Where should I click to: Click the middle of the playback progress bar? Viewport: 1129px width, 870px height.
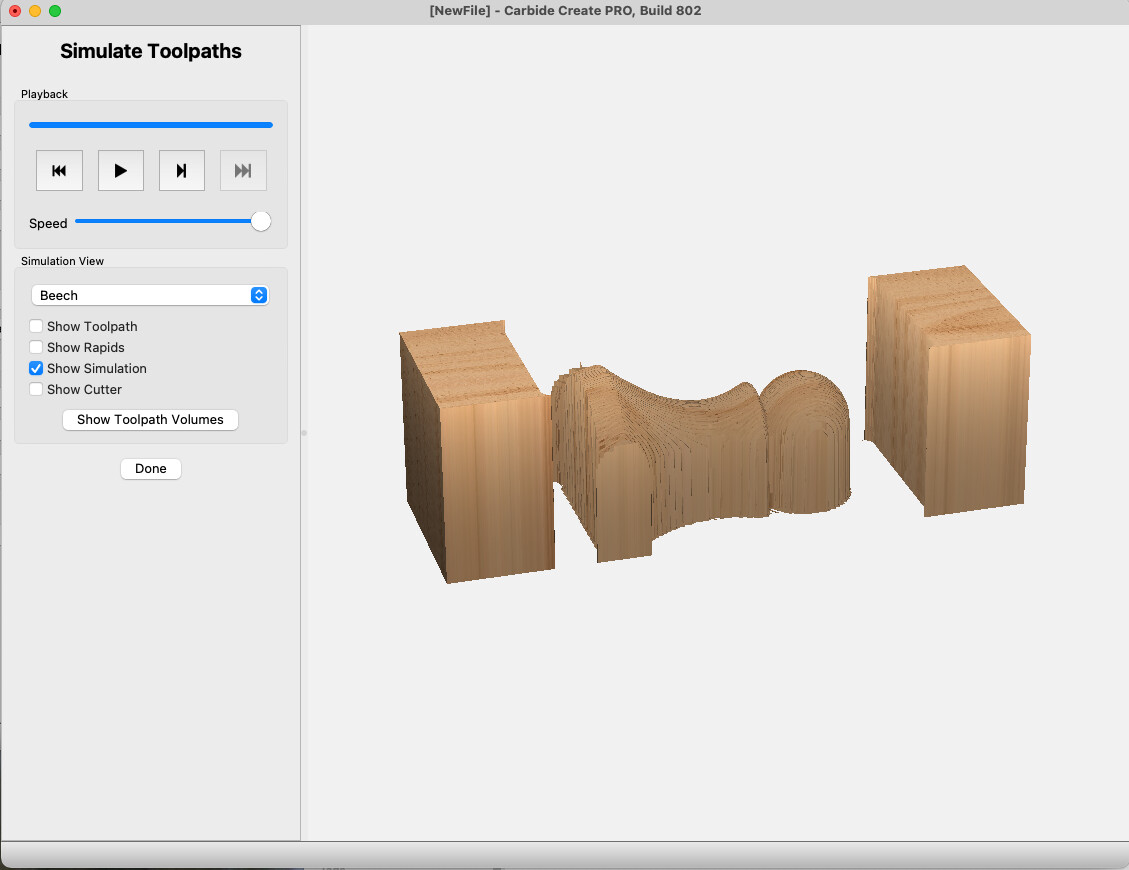point(151,125)
